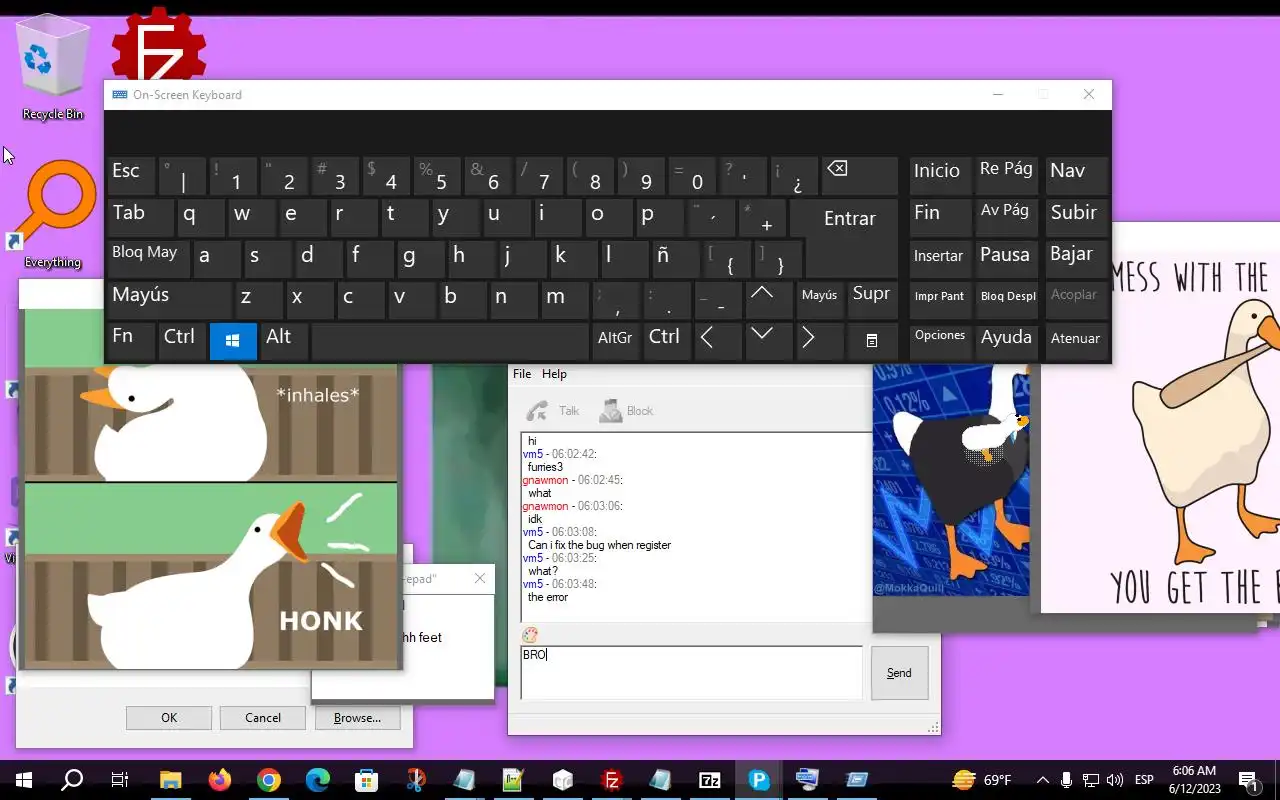Click the Nav key on On-Screen Keyboard

[1076, 175]
